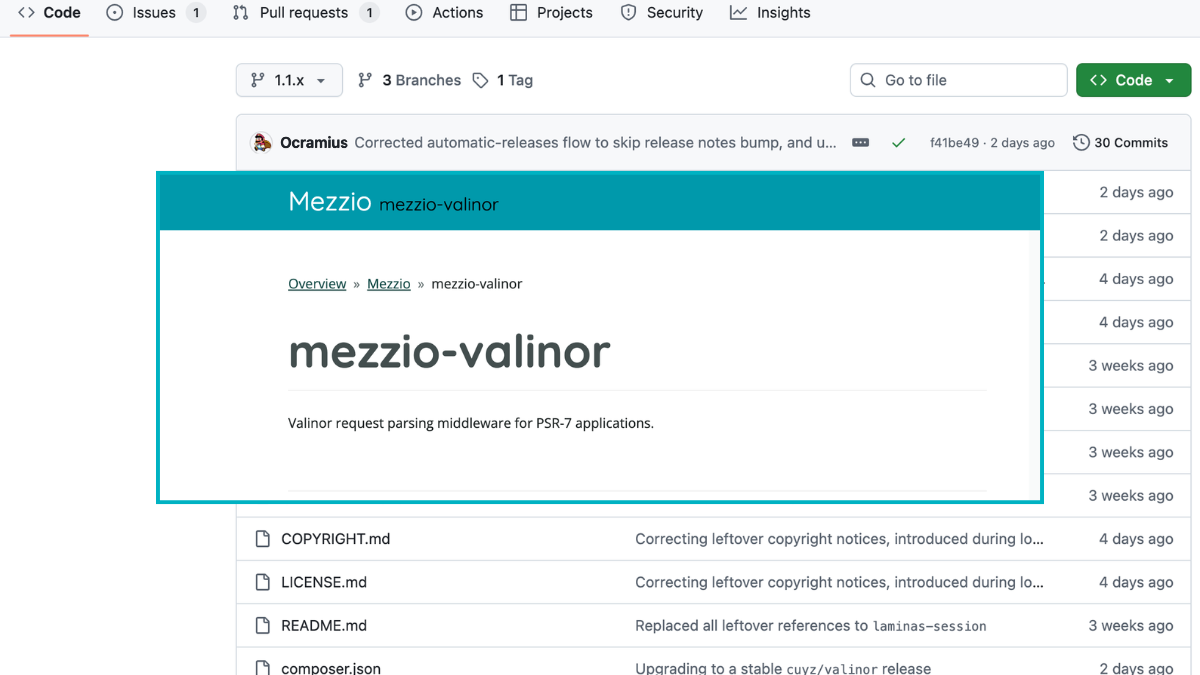Click the green checkmark build status icon
1200x675 pixels.
898,142
